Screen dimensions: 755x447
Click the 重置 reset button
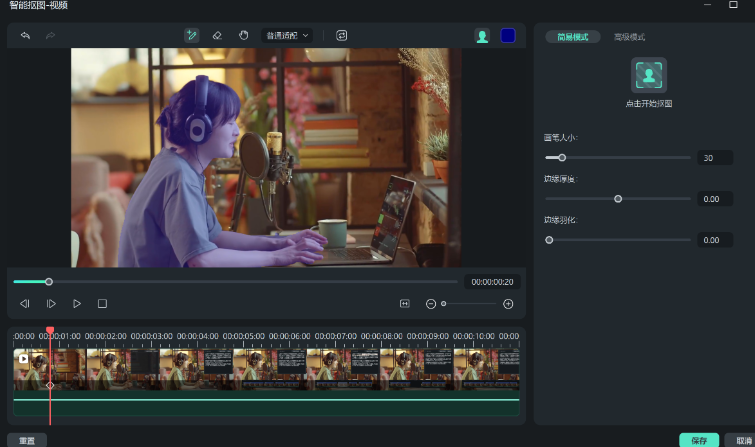click(x=28, y=440)
